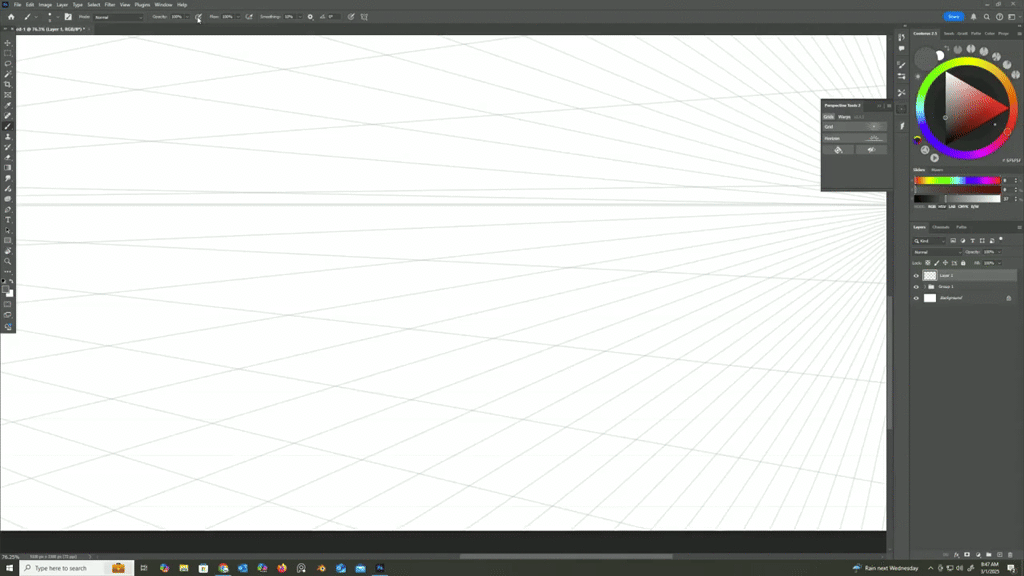
Task: Select the Brush tool in the toolbar
Action: 8,127
